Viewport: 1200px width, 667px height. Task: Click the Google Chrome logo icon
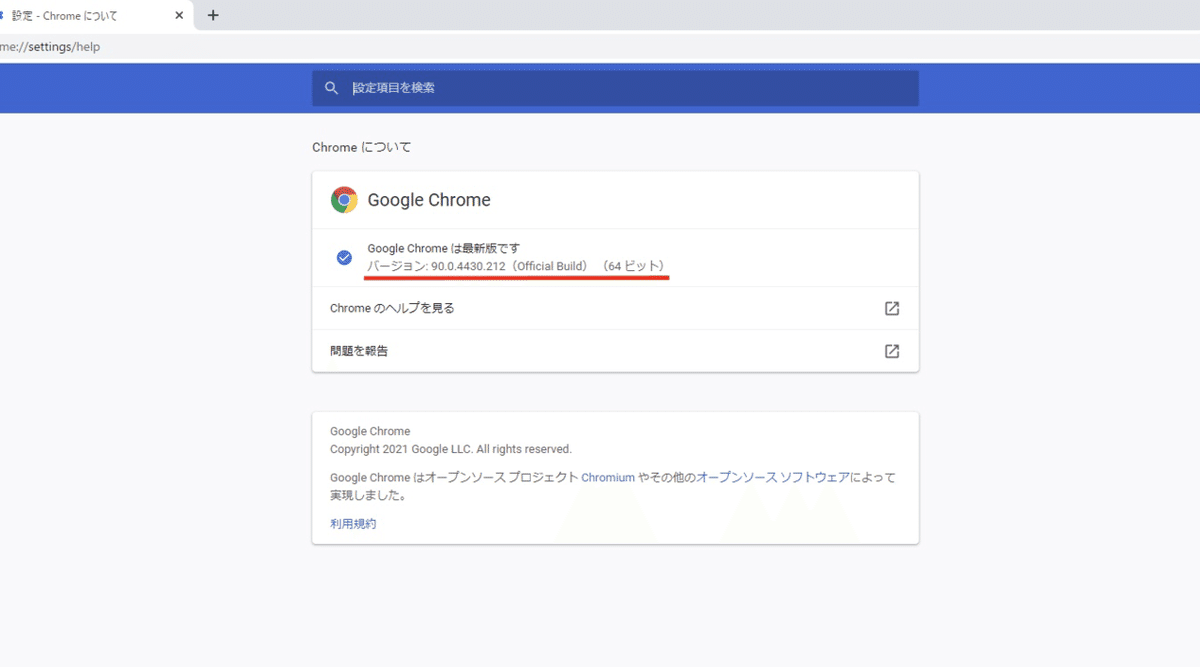tap(344, 200)
